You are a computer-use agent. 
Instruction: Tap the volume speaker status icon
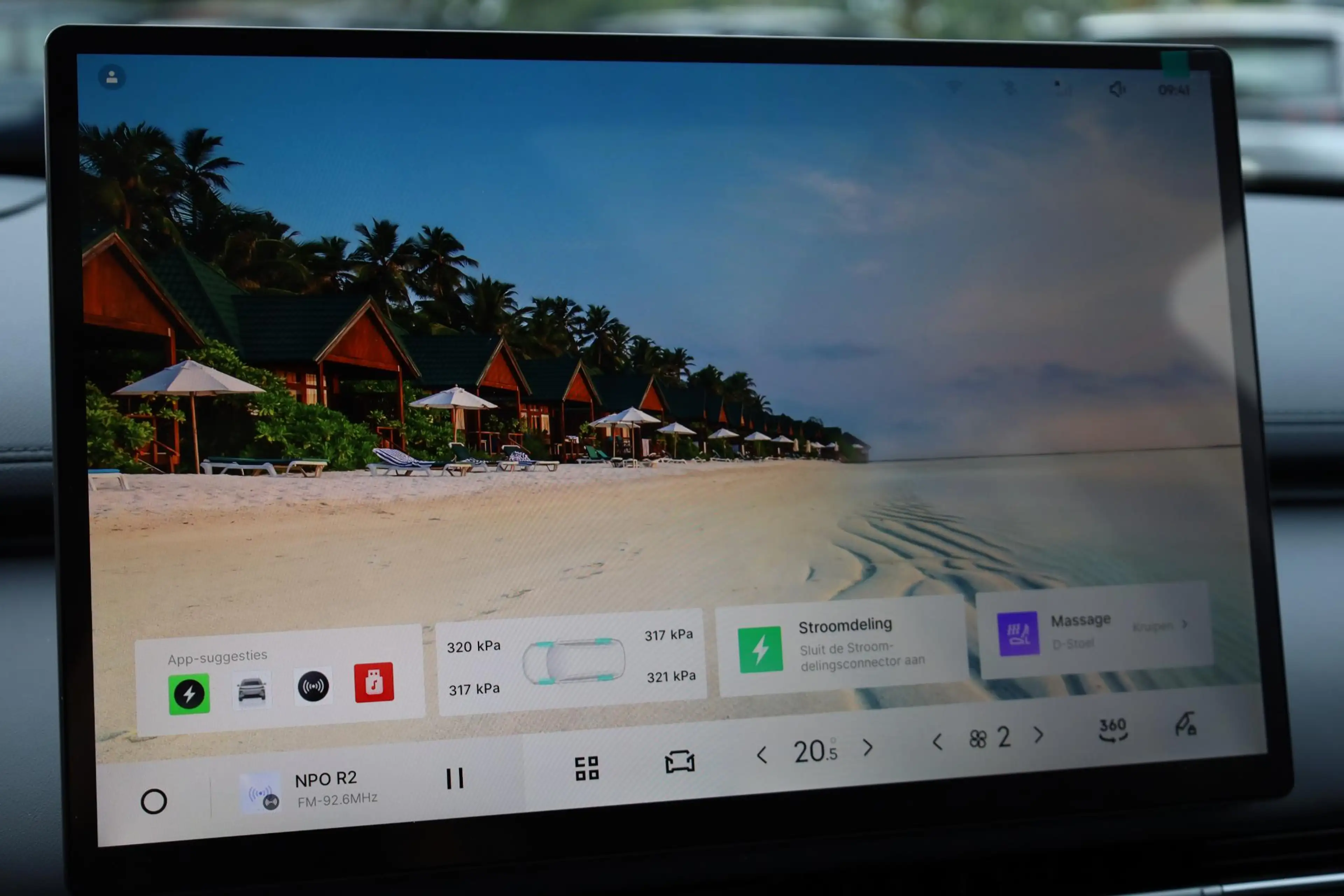coord(1117,89)
